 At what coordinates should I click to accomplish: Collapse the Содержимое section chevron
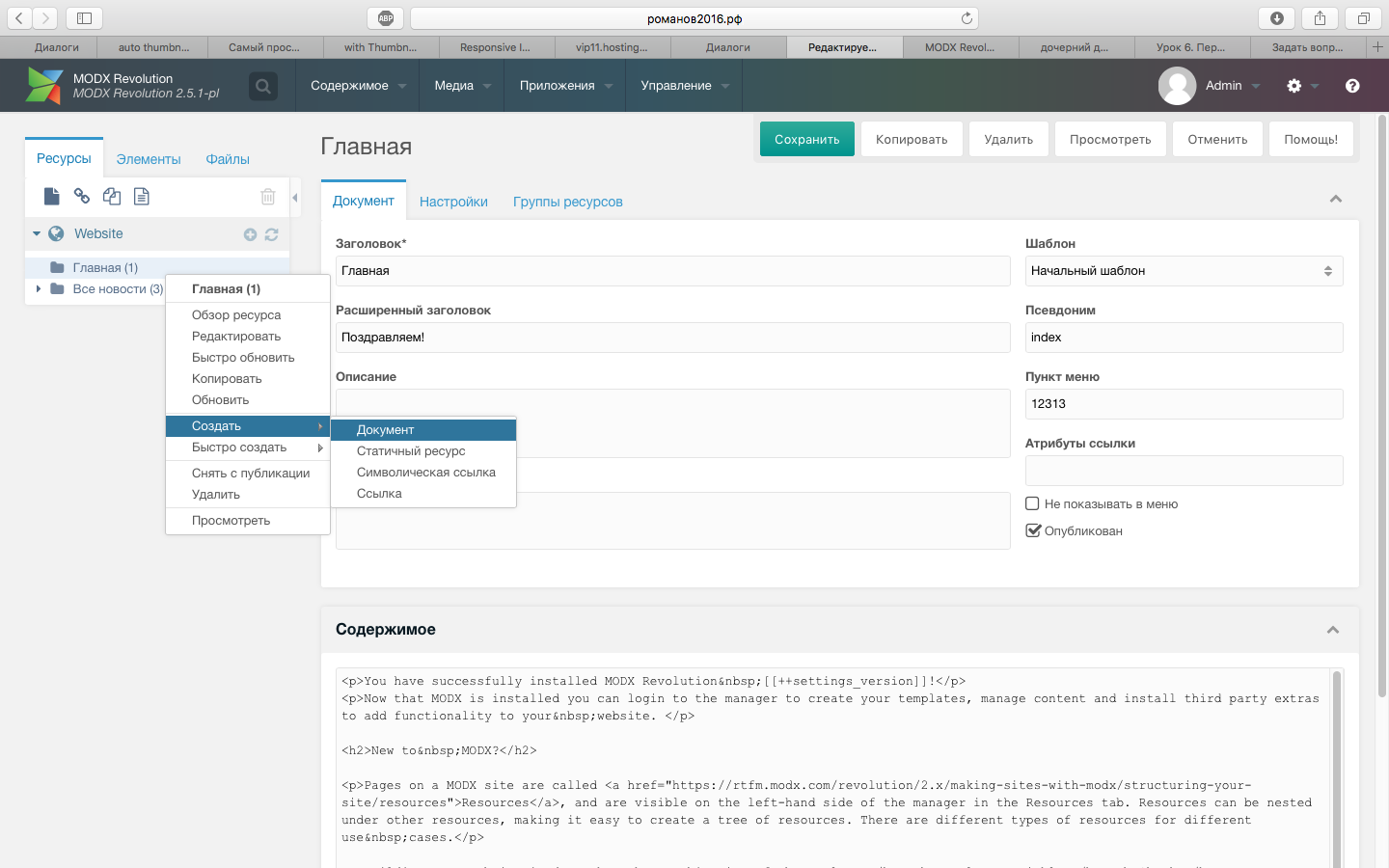click(1333, 630)
